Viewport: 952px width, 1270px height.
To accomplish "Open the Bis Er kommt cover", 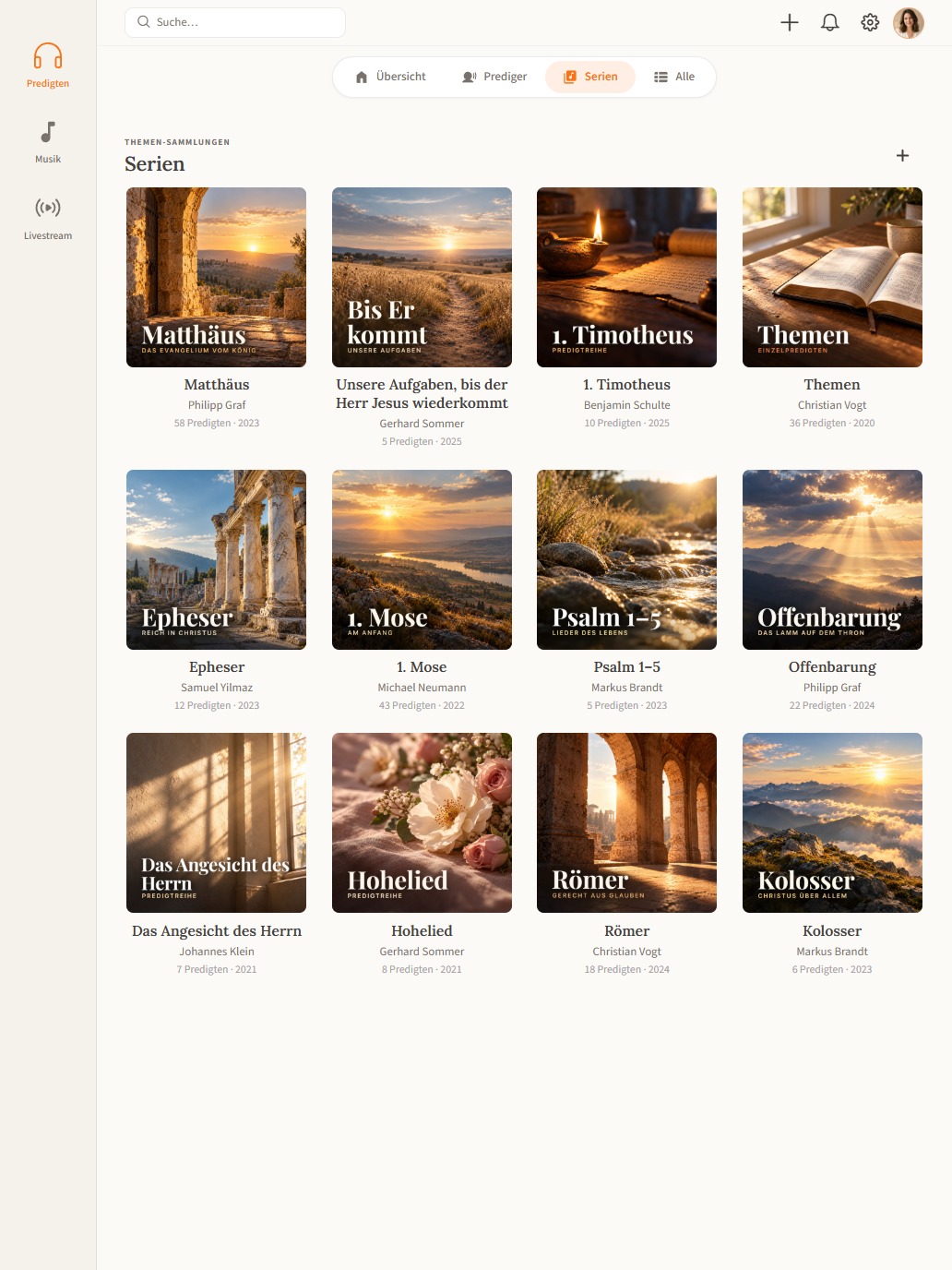I will [422, 277].
